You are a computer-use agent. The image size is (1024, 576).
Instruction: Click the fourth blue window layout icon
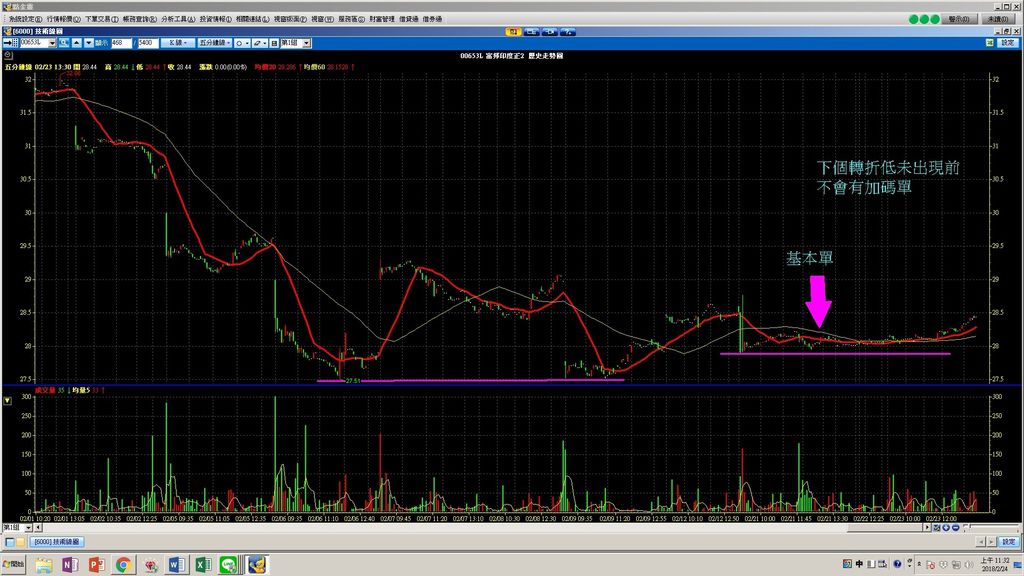point(568,31)
